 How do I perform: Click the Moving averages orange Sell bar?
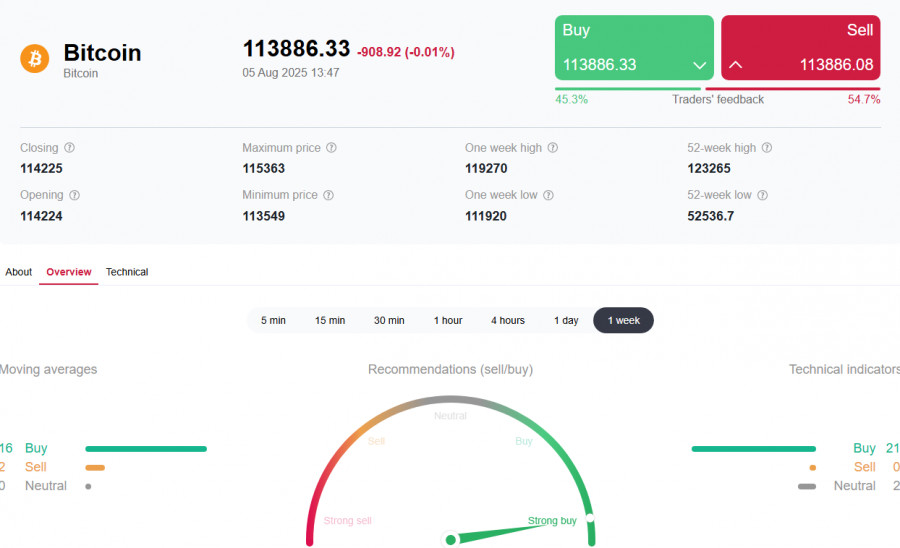point(95,468)
